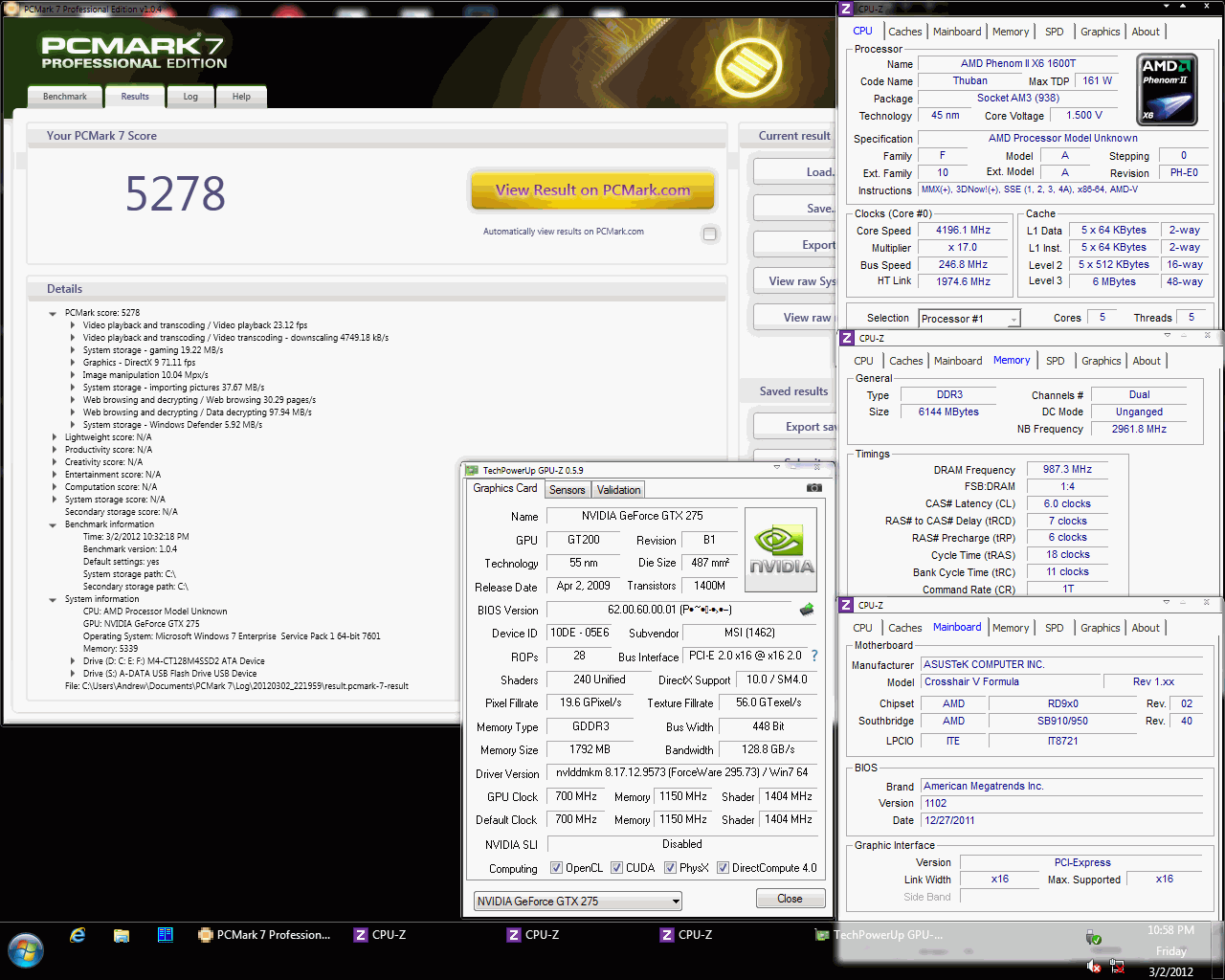Click the Load button under Current result
Viewport: 1225px width, 980px height.
(796, 172)
